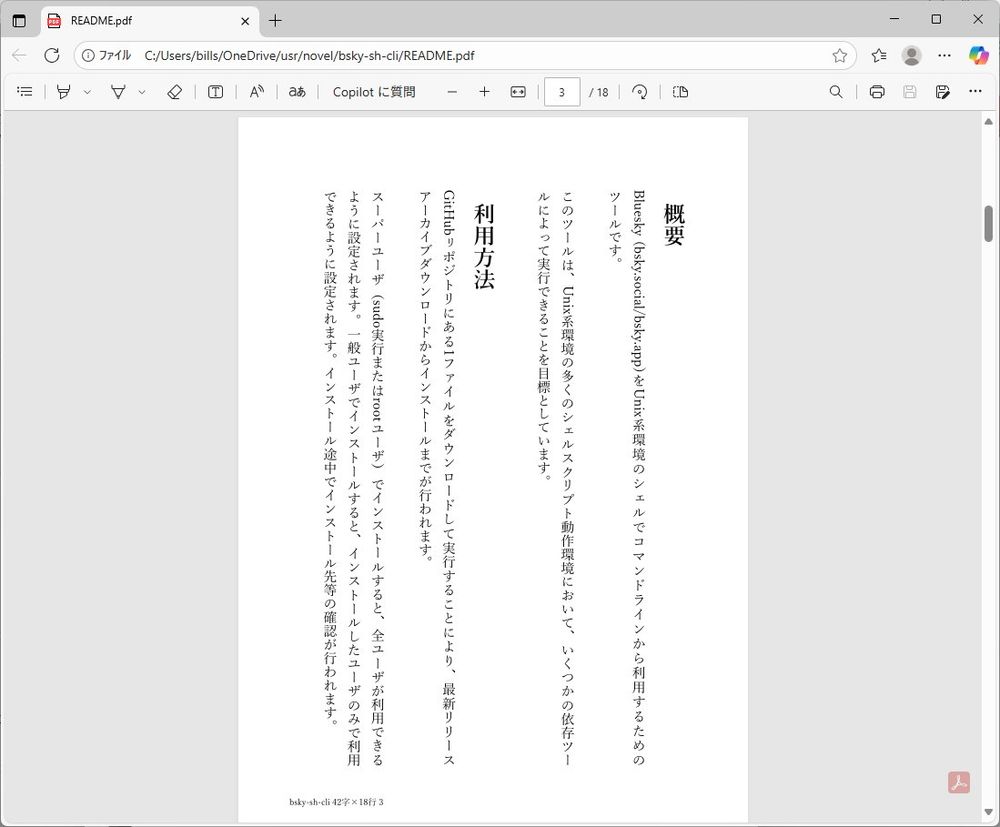
Task: Search within the PDF
Action: tap(836, 92)
